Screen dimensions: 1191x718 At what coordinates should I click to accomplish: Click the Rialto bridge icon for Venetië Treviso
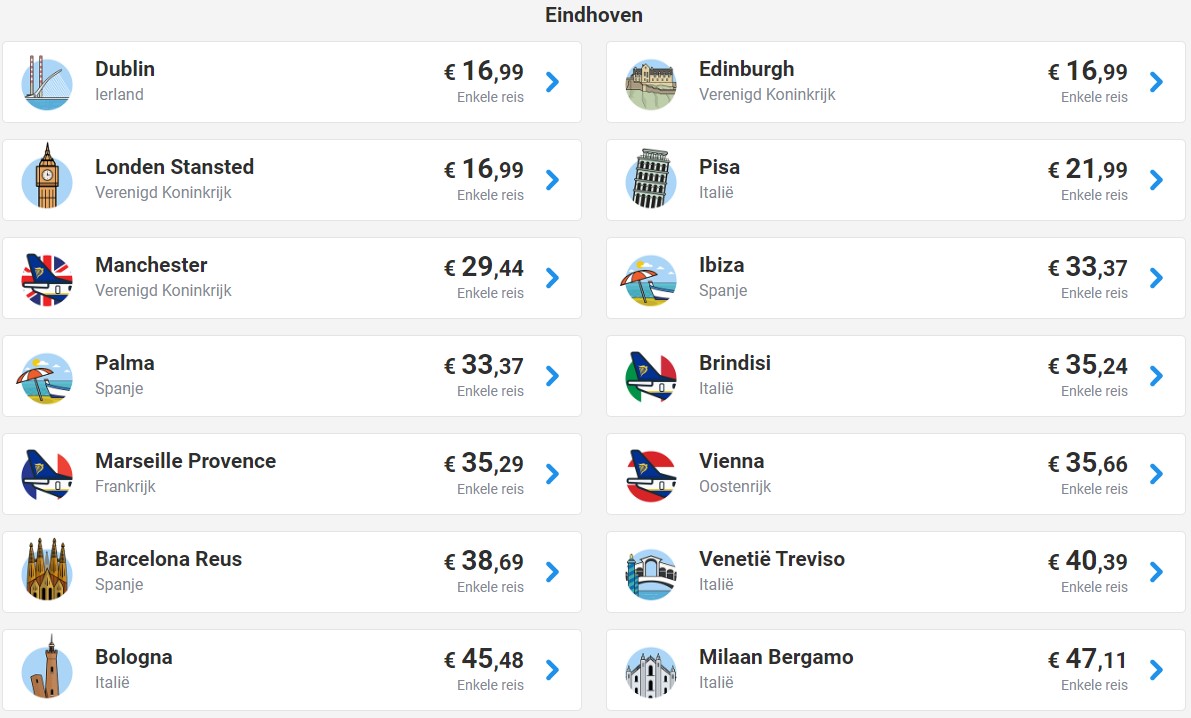point(651,574)
